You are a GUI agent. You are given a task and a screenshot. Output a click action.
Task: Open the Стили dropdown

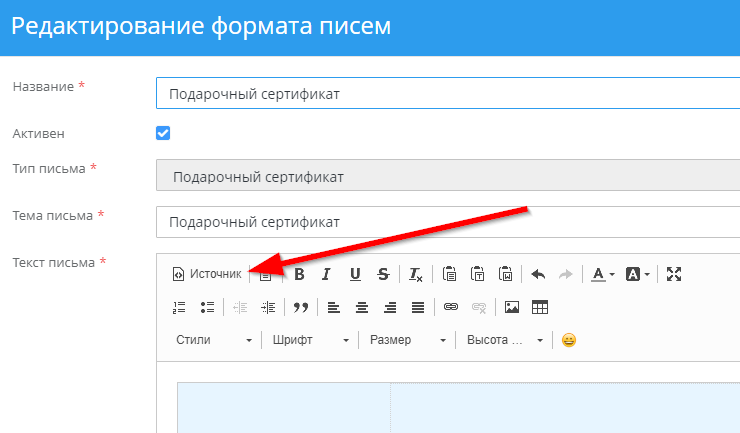click(214, 340)
